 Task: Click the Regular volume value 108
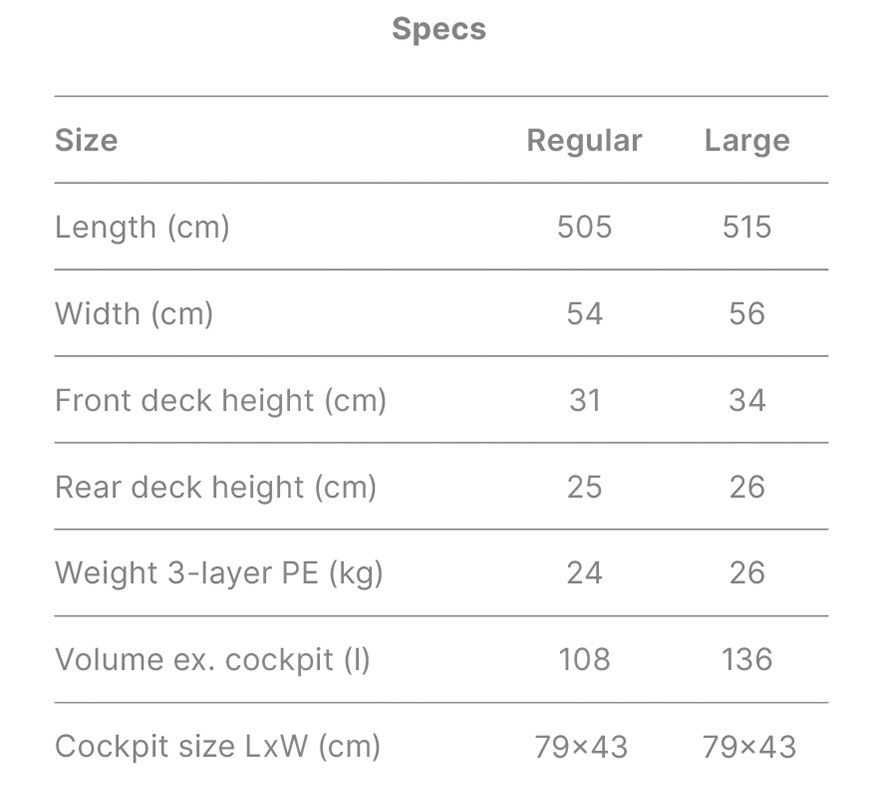click(x=584, y=660)
